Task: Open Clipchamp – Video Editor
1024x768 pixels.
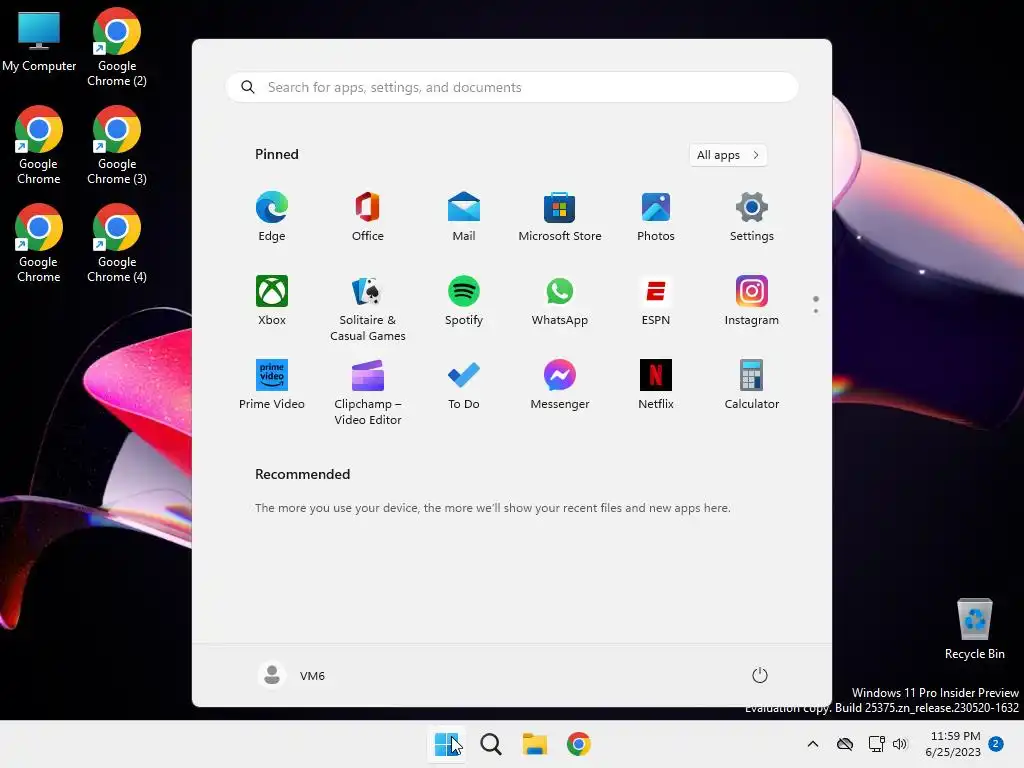Action: (x=368, y=392)
